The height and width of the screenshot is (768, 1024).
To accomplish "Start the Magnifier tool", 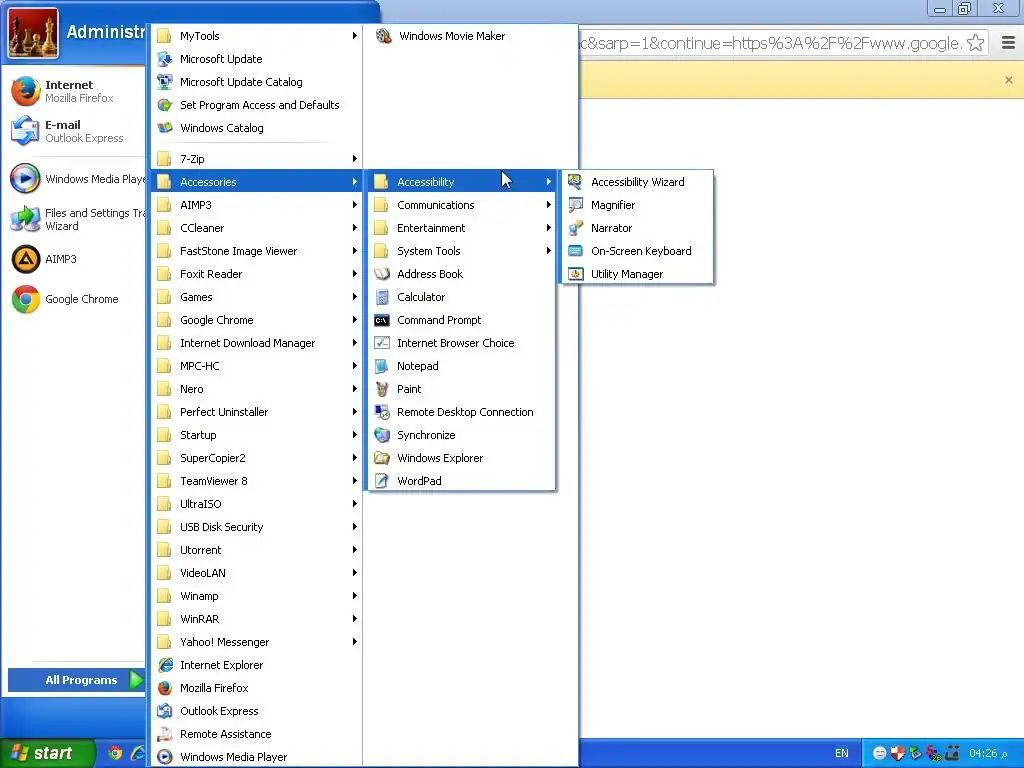I will click(x=637, y=205).
